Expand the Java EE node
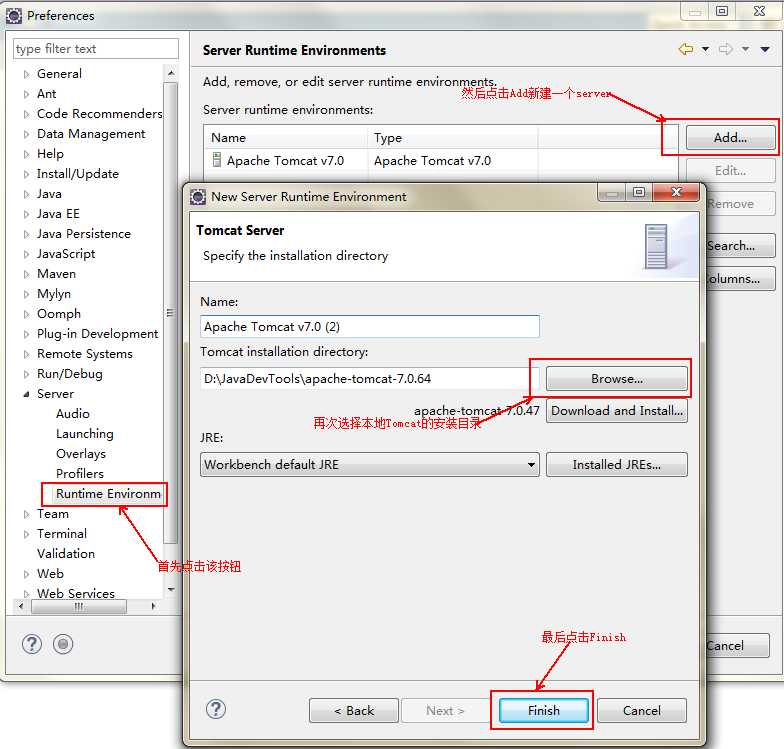The width and height of the screenshot is (784, 749). [26, 214]
